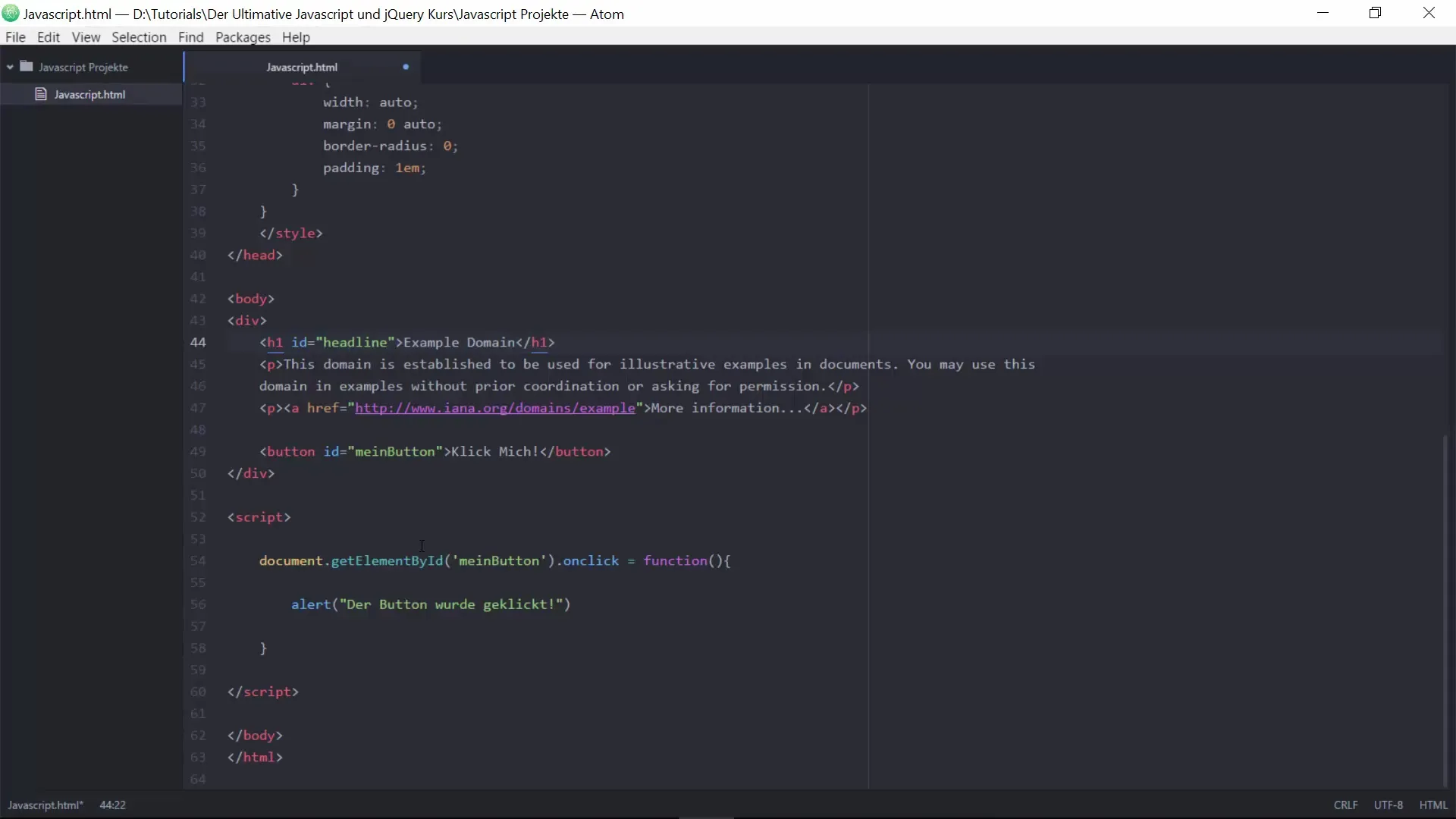Change CRLF line ending in status bar

[1346, 805]
